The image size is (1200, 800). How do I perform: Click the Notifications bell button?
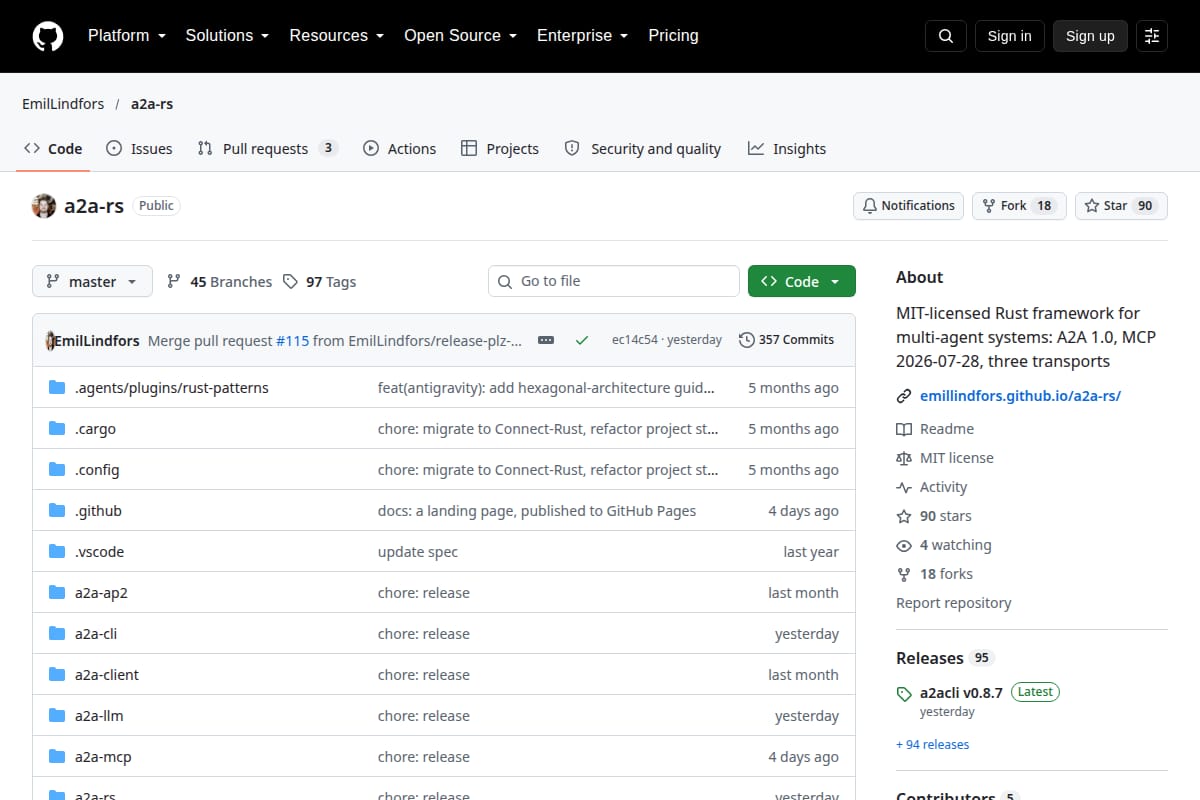(908, 206)
